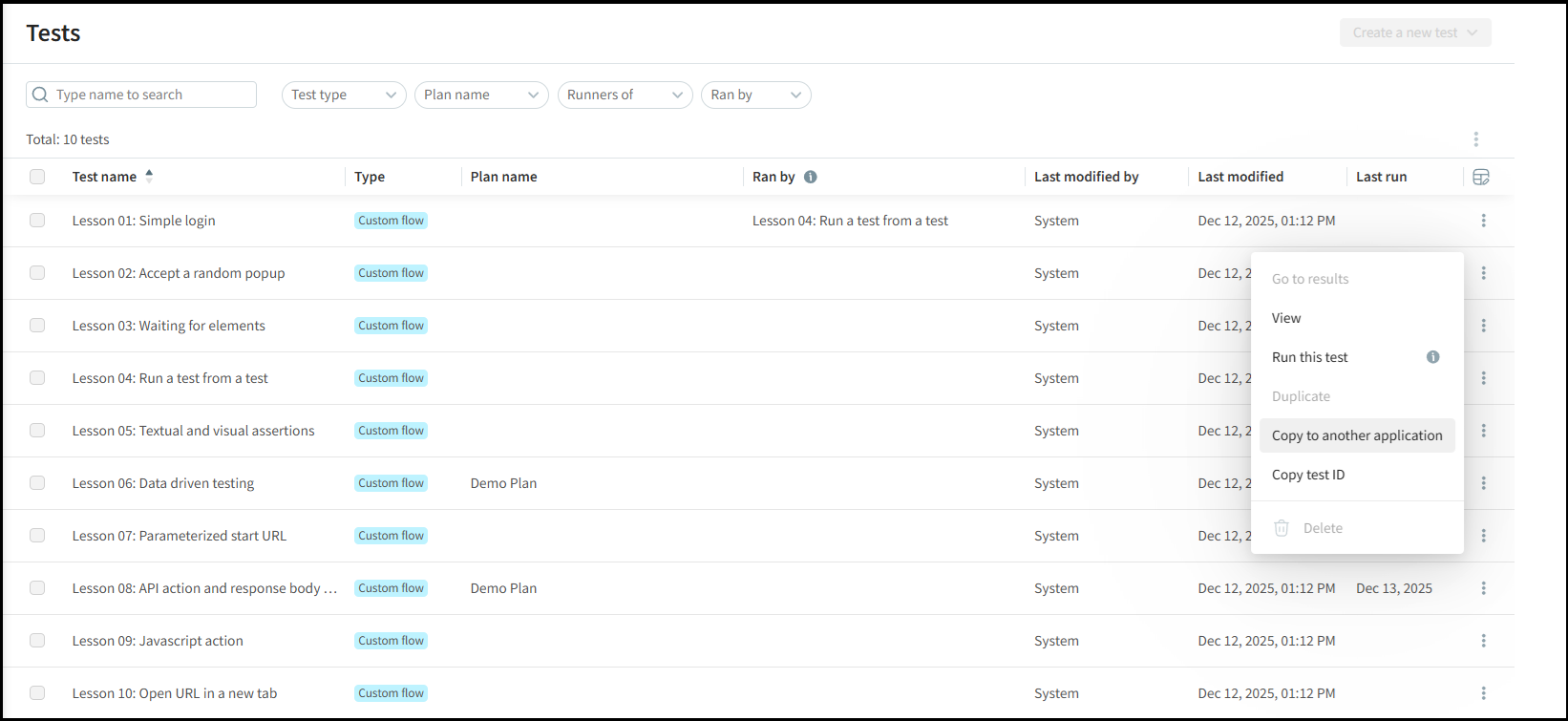Select the checkbox for Lesson 06: Data driven testing

point(37,483)
